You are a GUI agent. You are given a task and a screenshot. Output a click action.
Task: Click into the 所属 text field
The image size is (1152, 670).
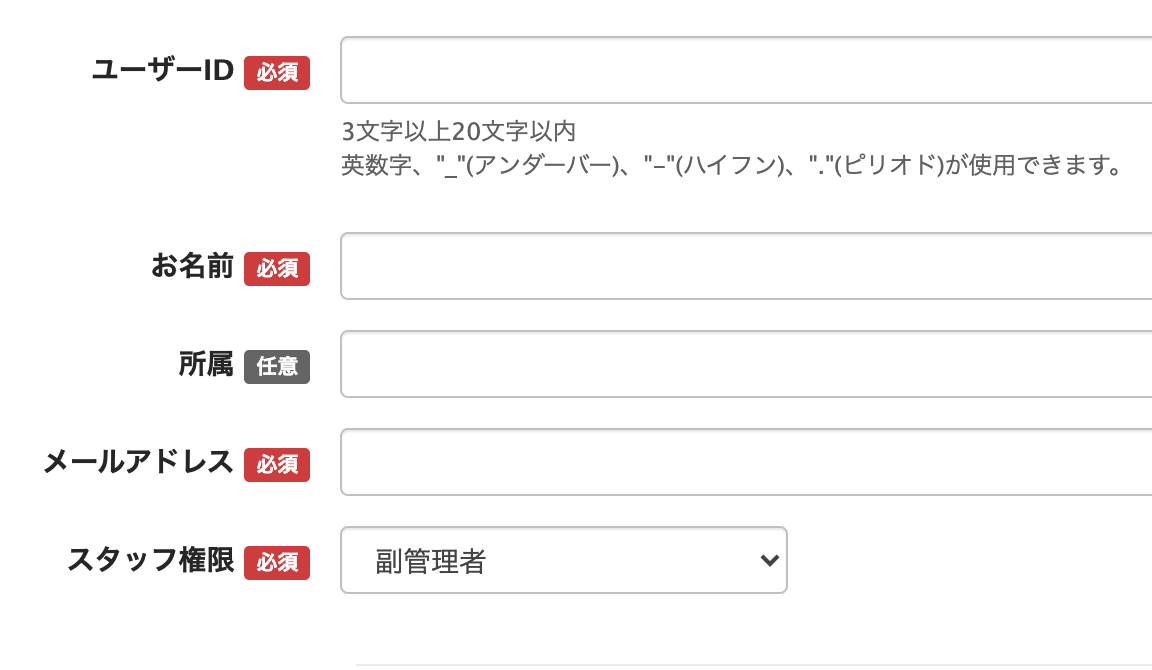coord(745,364)
